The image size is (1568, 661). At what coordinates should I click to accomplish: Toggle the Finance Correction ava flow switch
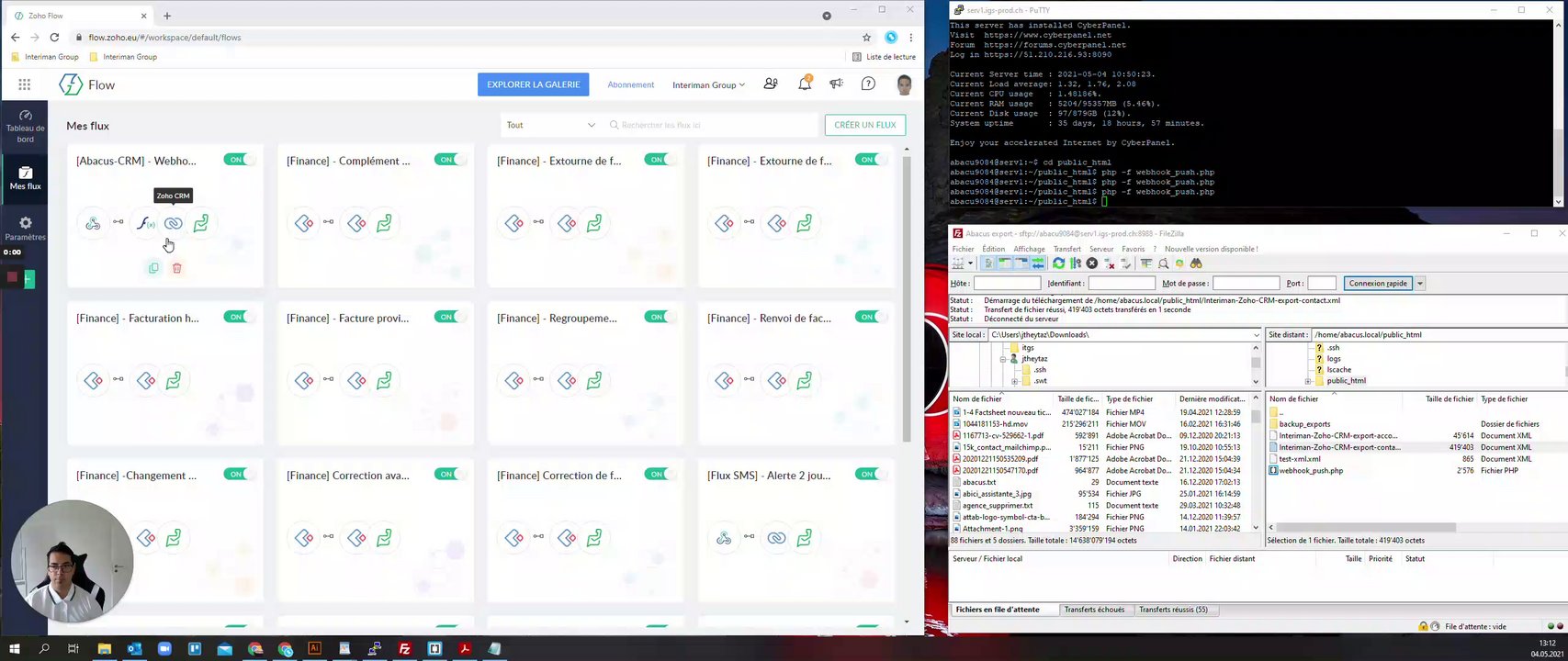pos(450,475)
